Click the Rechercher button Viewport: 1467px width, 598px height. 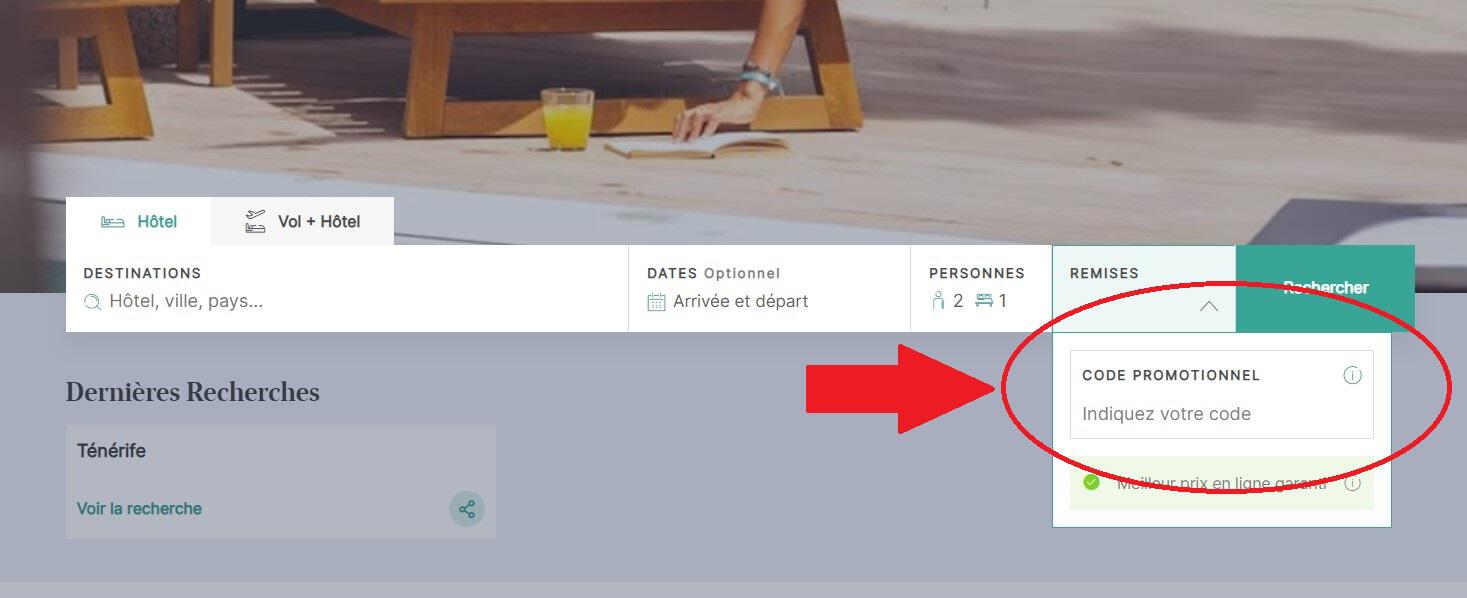point(1326,288)
